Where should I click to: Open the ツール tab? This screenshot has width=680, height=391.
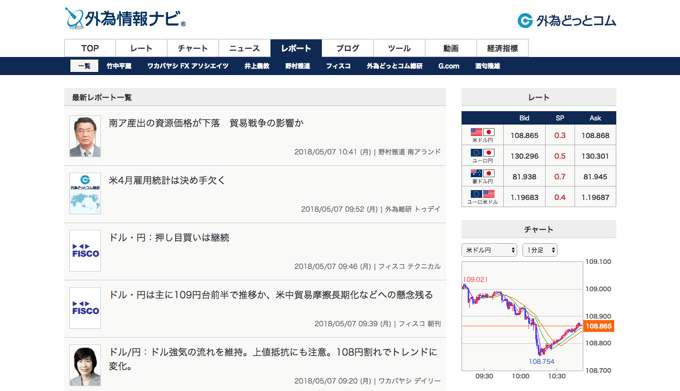399,48
